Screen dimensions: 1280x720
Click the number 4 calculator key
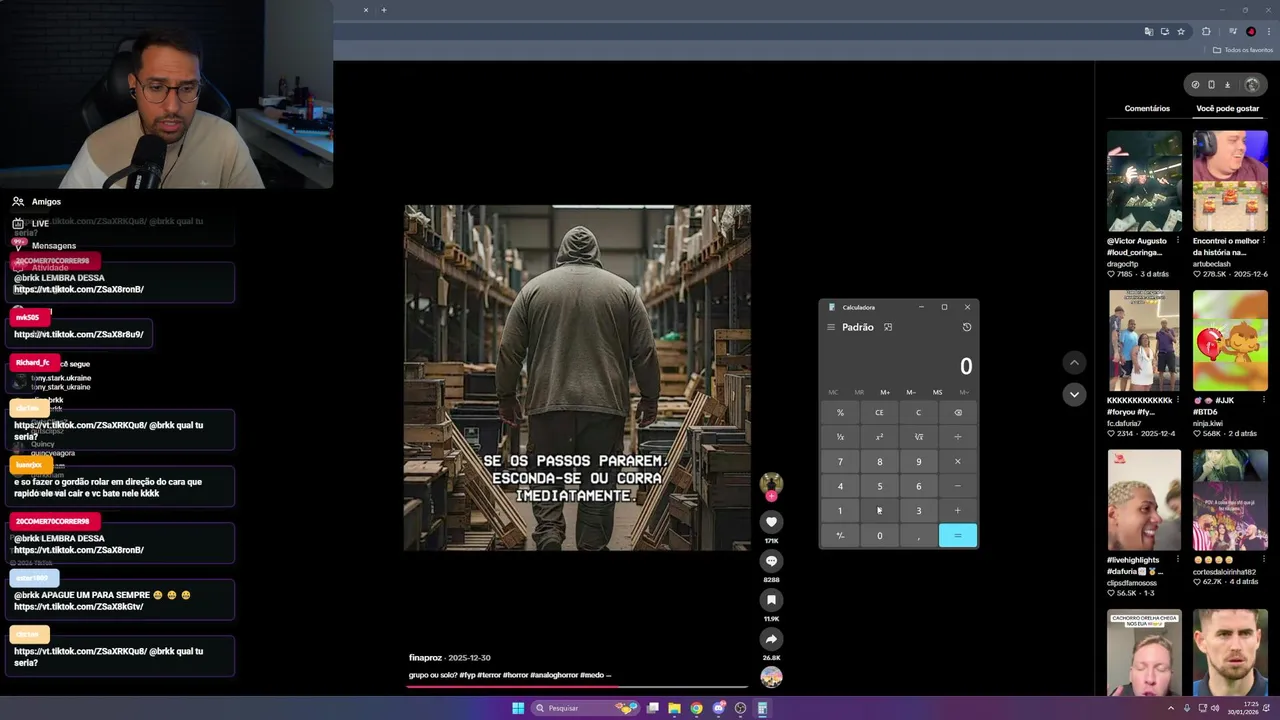pyautogui.click(x=840, y=486)
